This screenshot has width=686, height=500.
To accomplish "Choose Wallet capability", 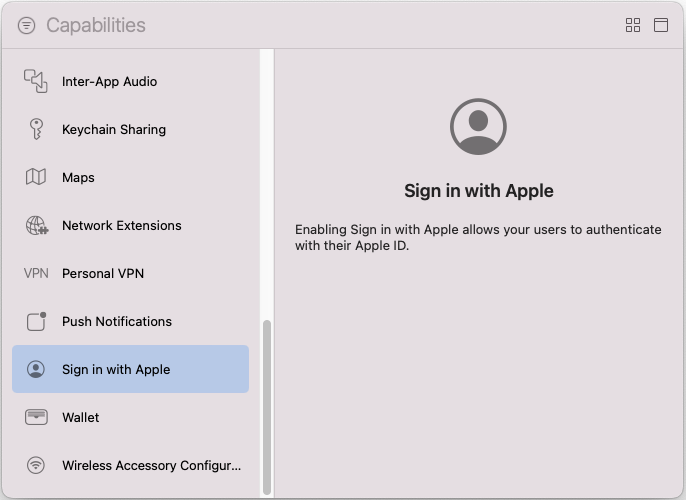I will [130, 417].
